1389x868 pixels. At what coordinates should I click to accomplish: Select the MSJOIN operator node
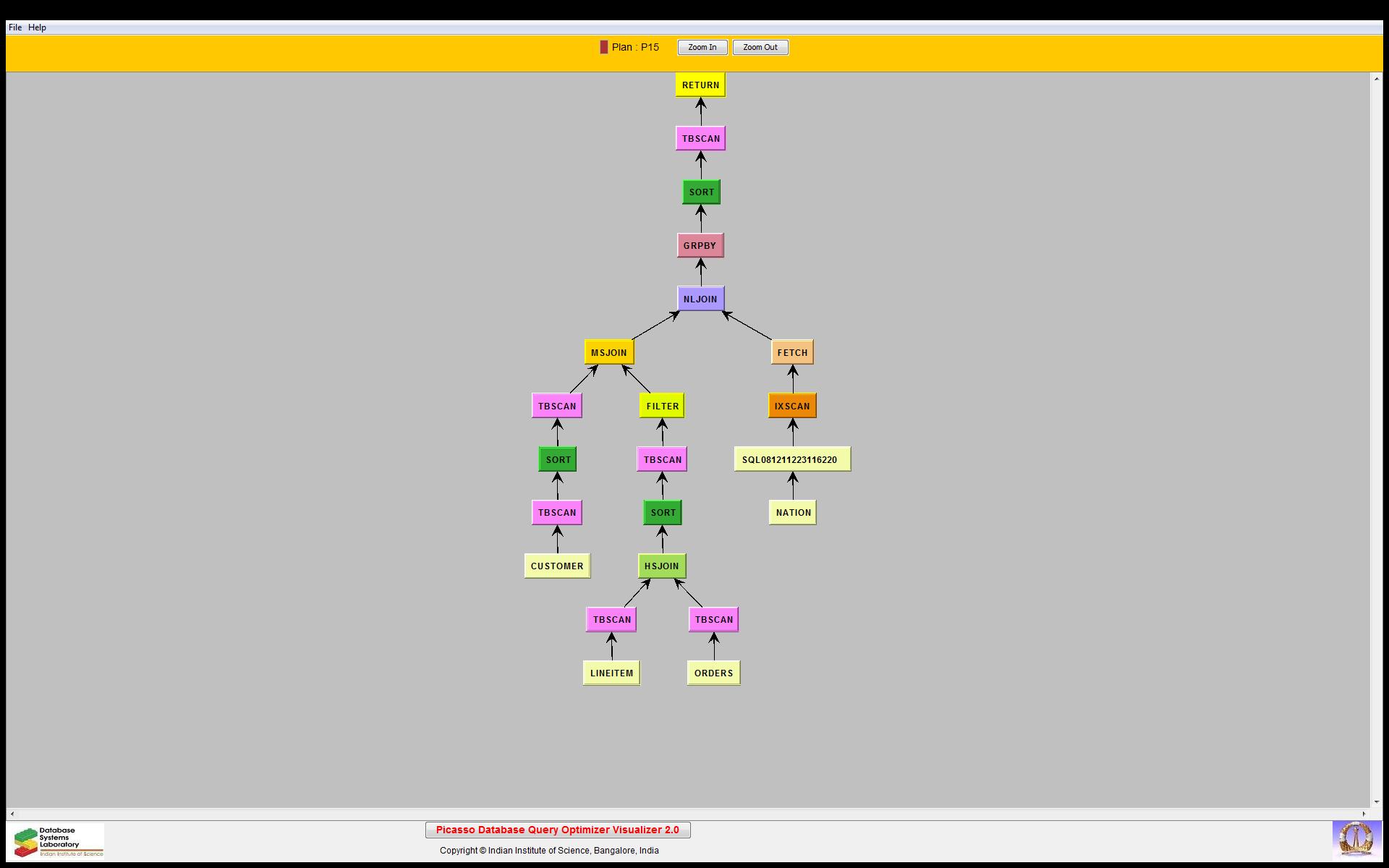pyautogui.click(x=608, y=353)
